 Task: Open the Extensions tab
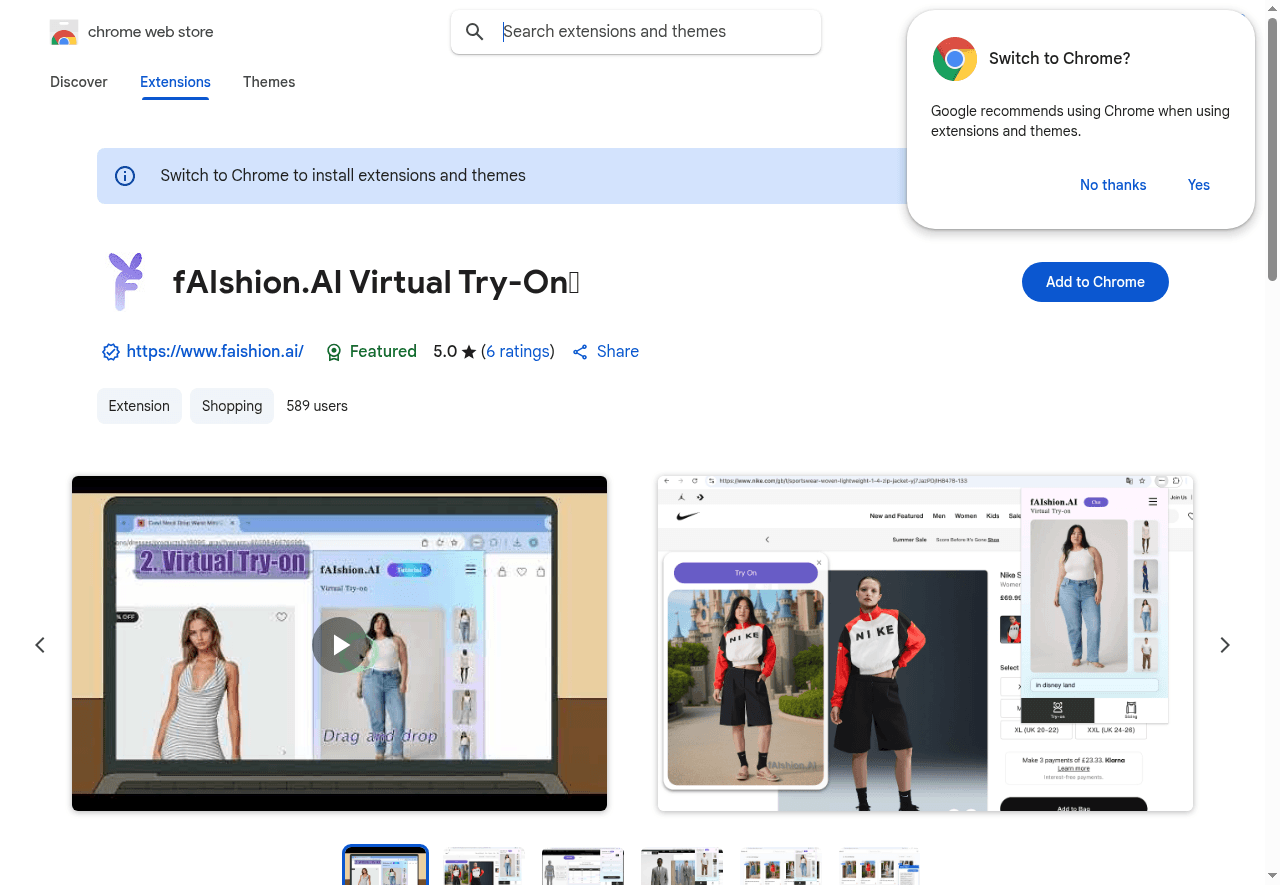[x=175, y=82]
